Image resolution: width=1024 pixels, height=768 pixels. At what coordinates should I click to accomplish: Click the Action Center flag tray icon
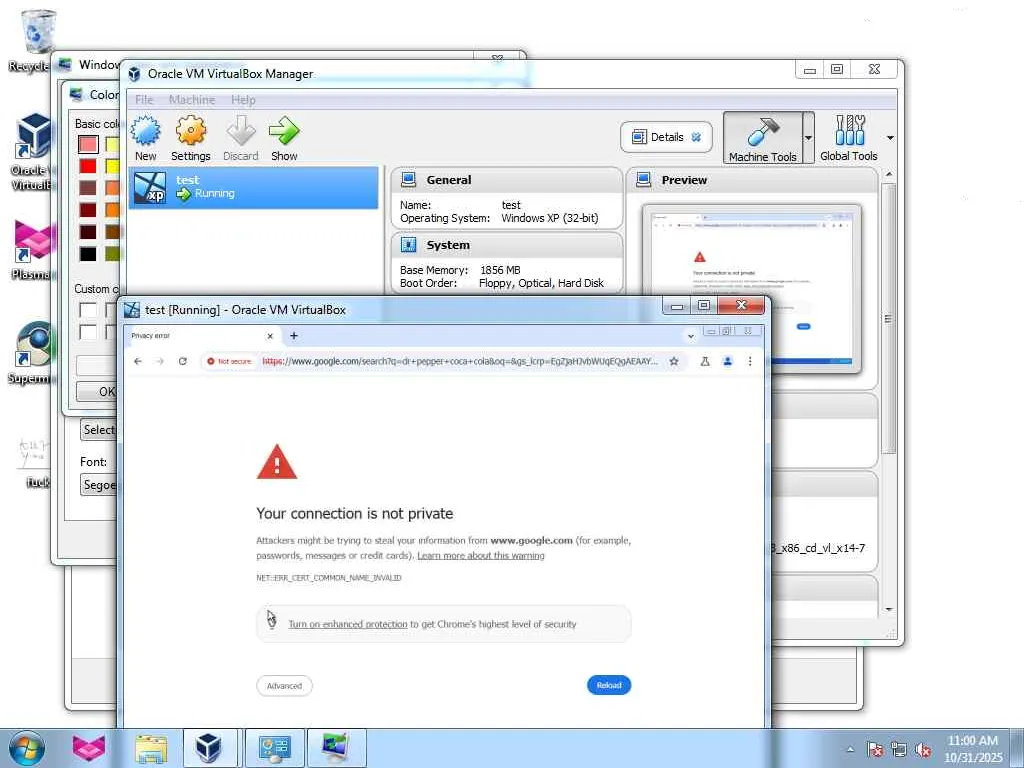[x=875, y=750]
